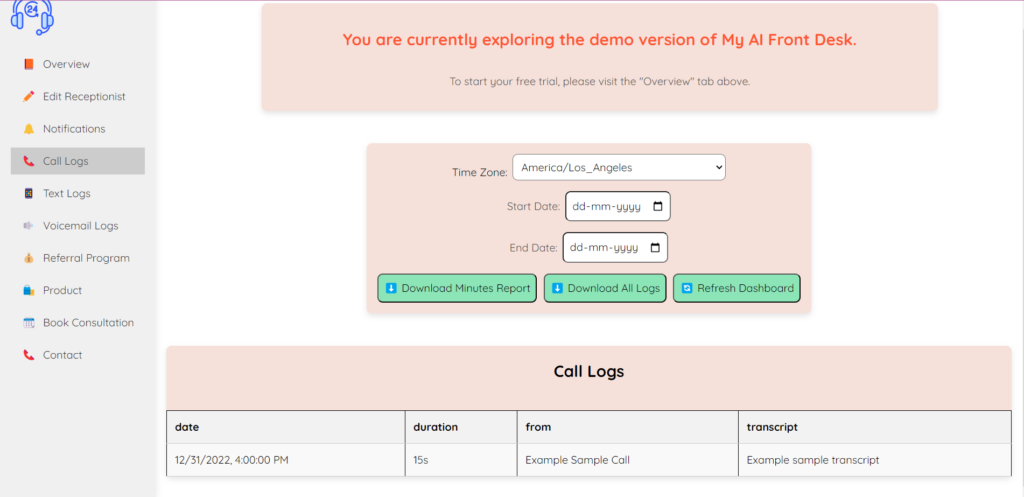Screen dimensions: 1024x497
Task: Click download arrow icon on All Logs button
Action: (x=558, y=288)
